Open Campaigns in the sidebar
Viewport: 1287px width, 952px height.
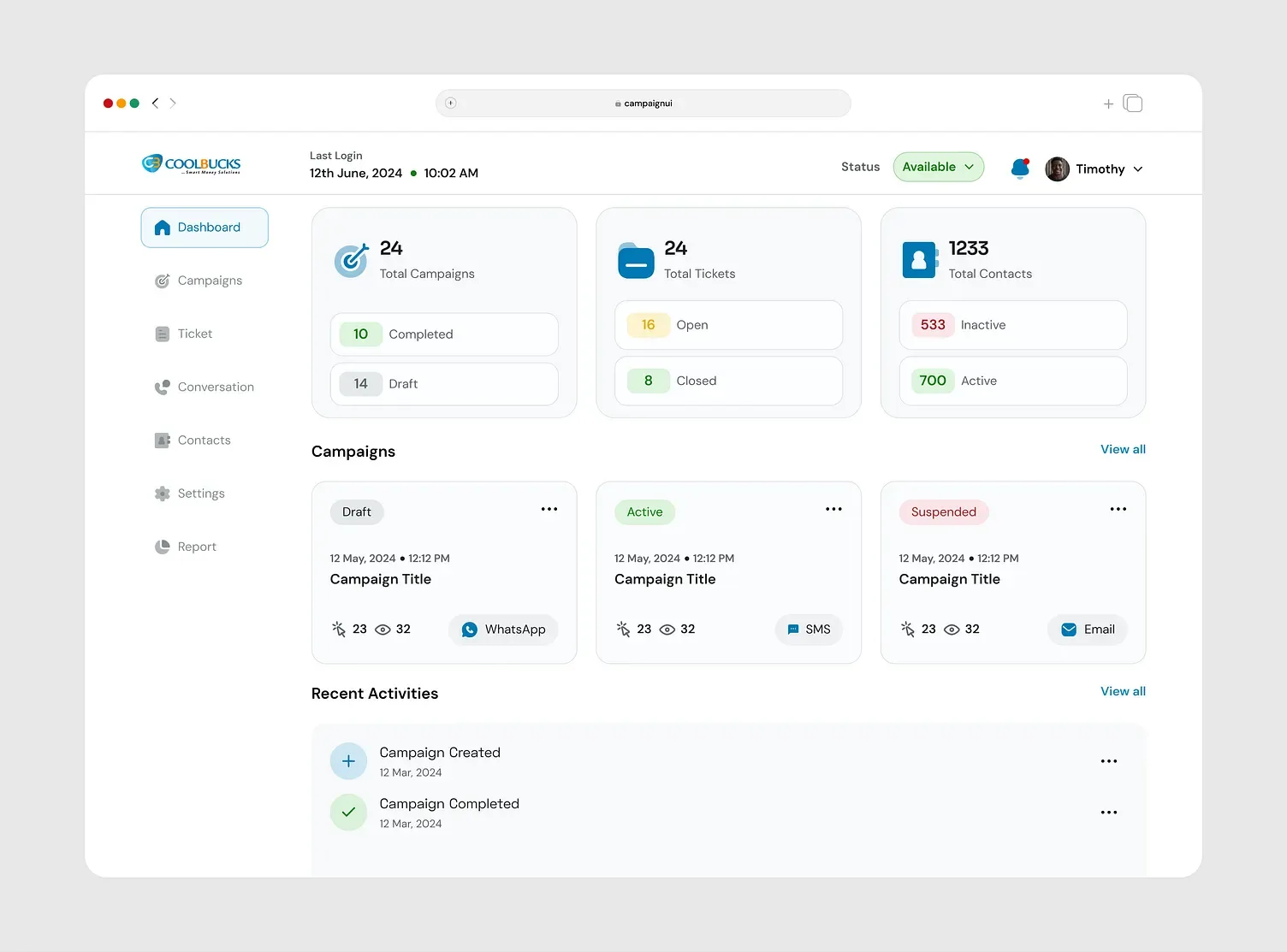tap(199, 281)
